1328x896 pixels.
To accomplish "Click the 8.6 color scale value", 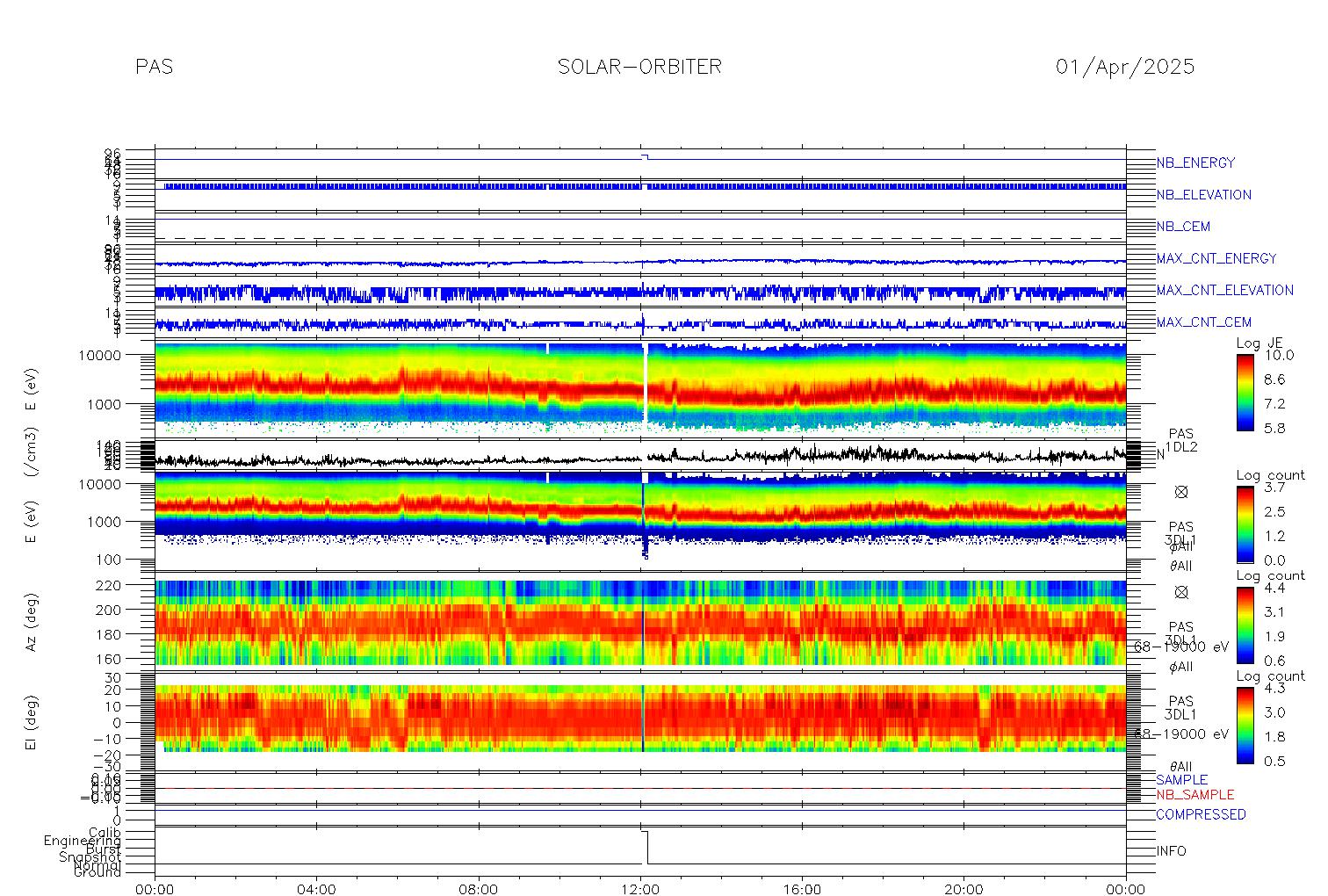I will click(1274, 379).
